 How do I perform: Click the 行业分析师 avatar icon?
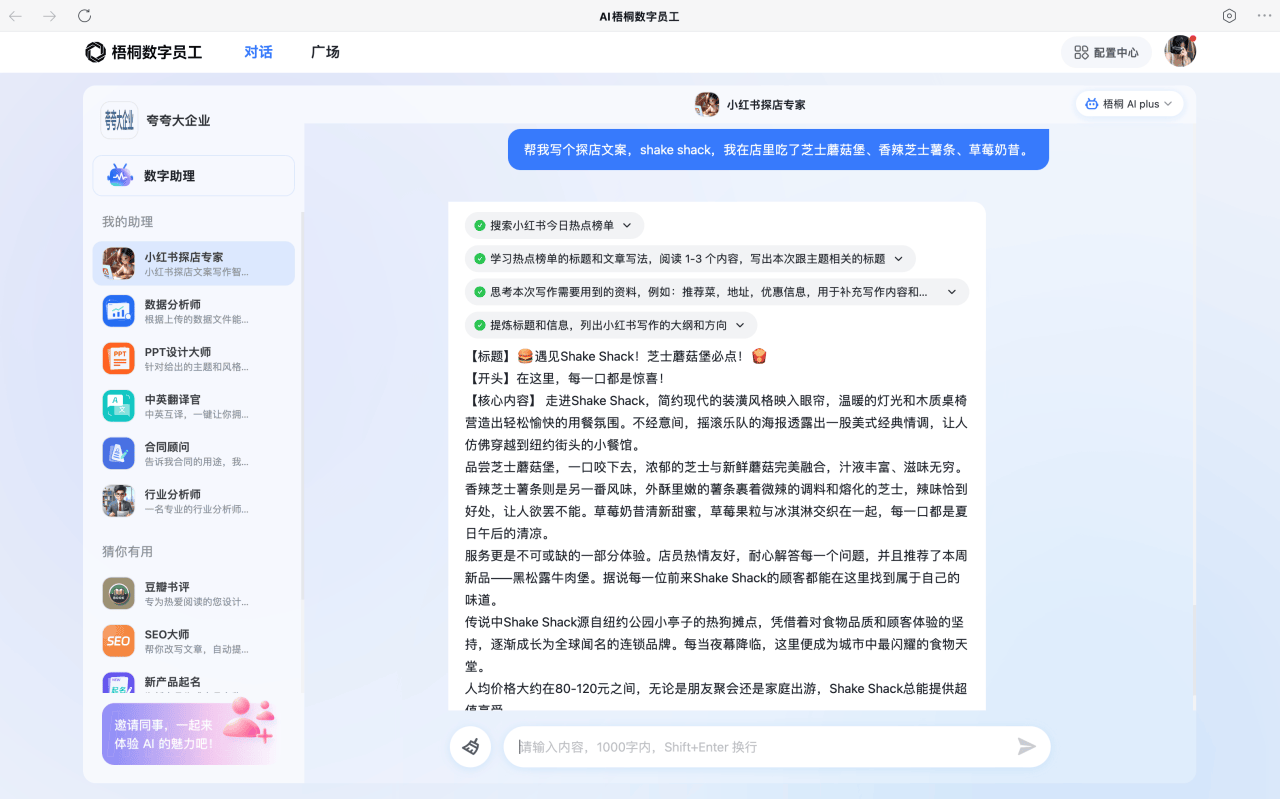tap(118, 501)
